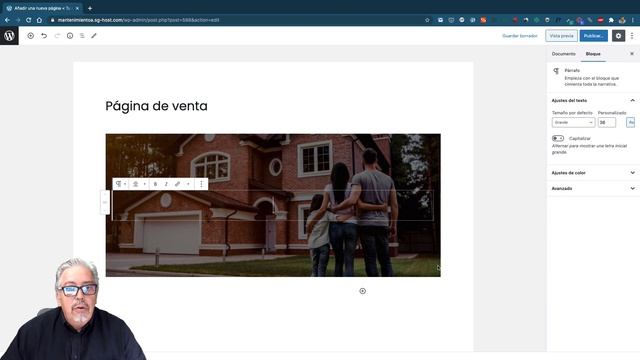The width and height of the screenshot is (640, 360).
Task: Move the block up with the mover arrow
Action: click(x=105, y=194)
